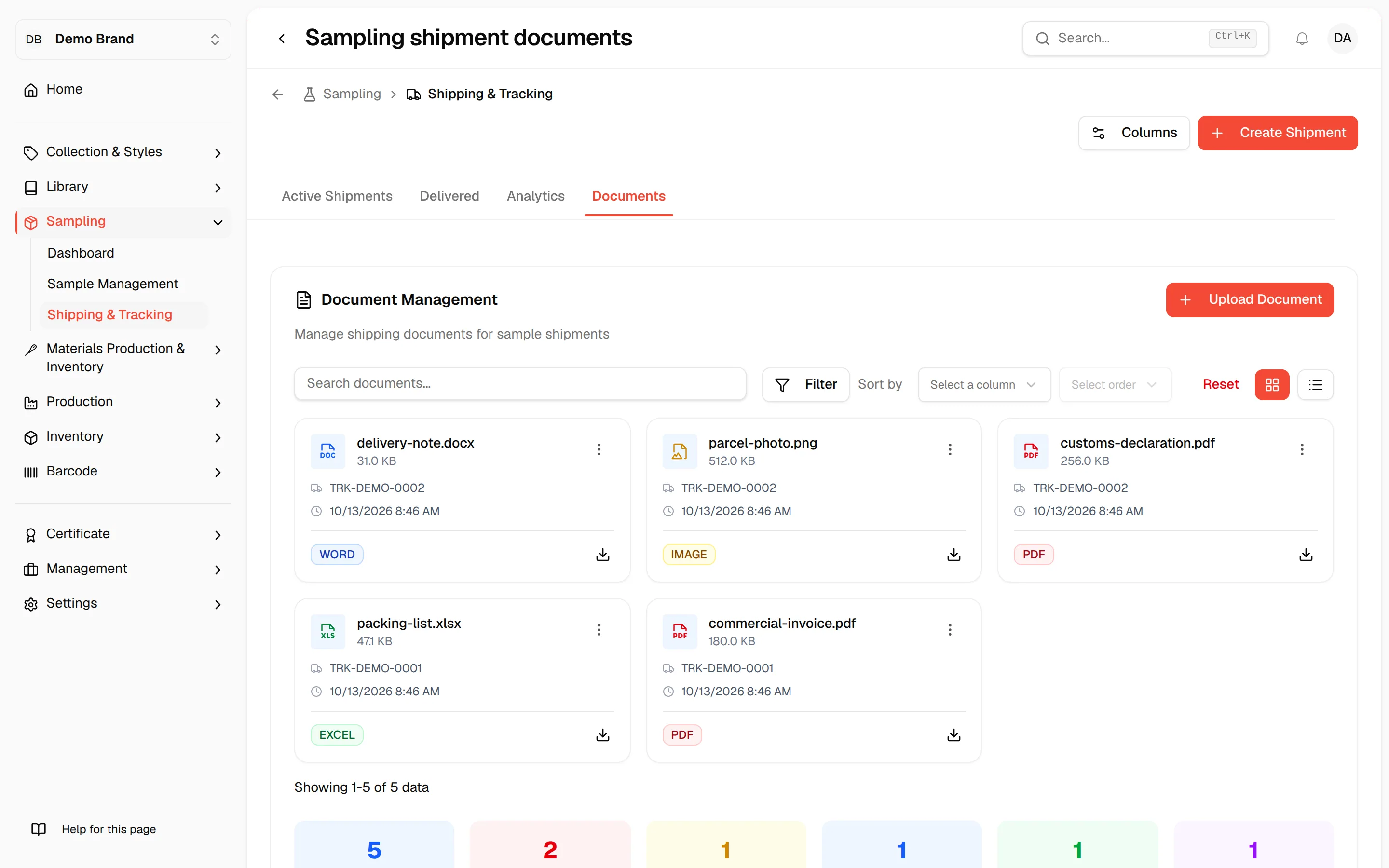Open the Demo Brand switcher
This screenshot has height=868, width=1389.
(123, 39)
